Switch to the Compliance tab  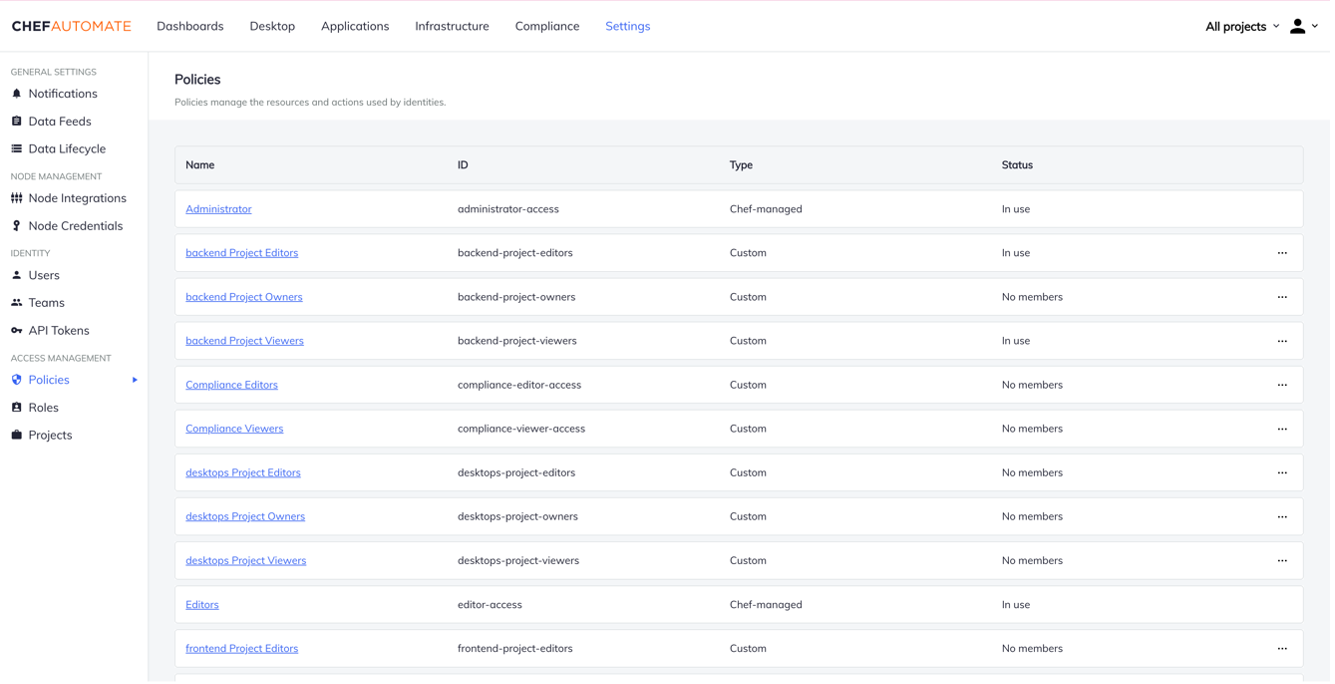click(x=547, y=26)
